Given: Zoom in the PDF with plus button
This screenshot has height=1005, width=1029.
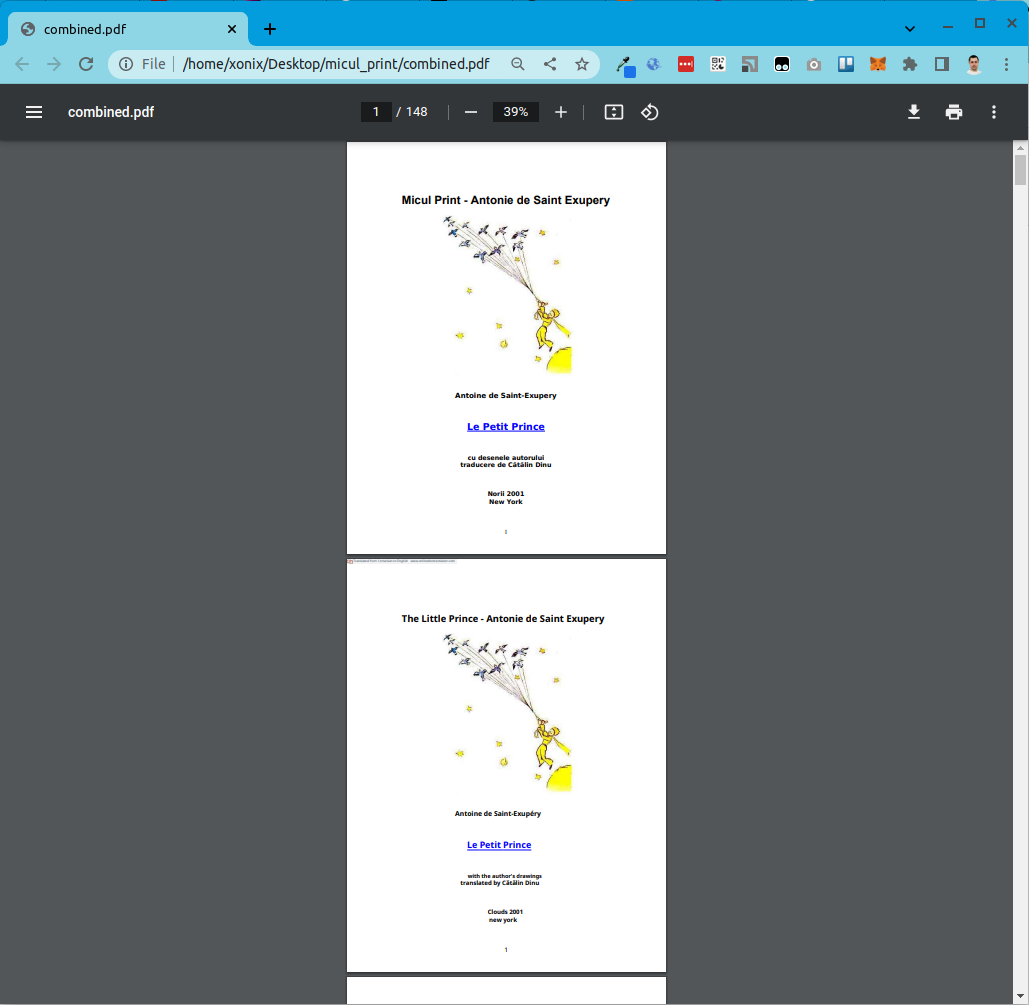Looking at the screenshot, I should (560, 112).
